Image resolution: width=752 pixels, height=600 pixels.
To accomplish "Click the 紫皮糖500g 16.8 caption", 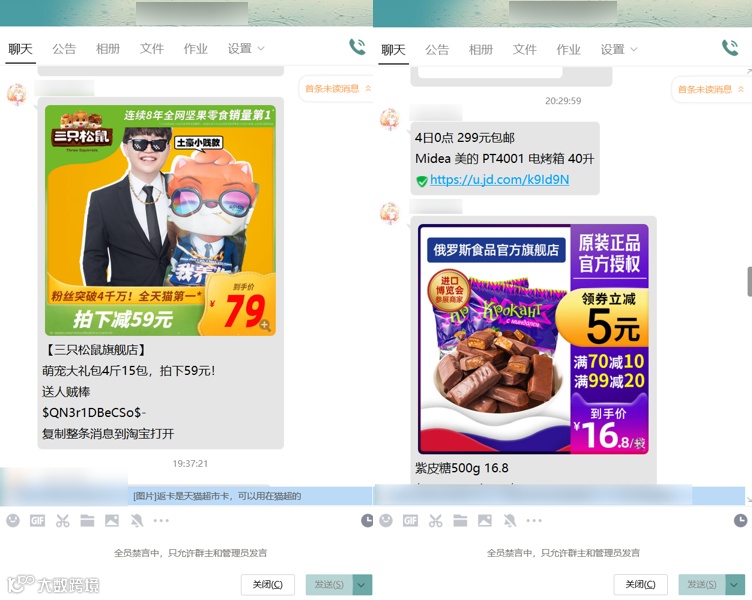I will (461, 468).
